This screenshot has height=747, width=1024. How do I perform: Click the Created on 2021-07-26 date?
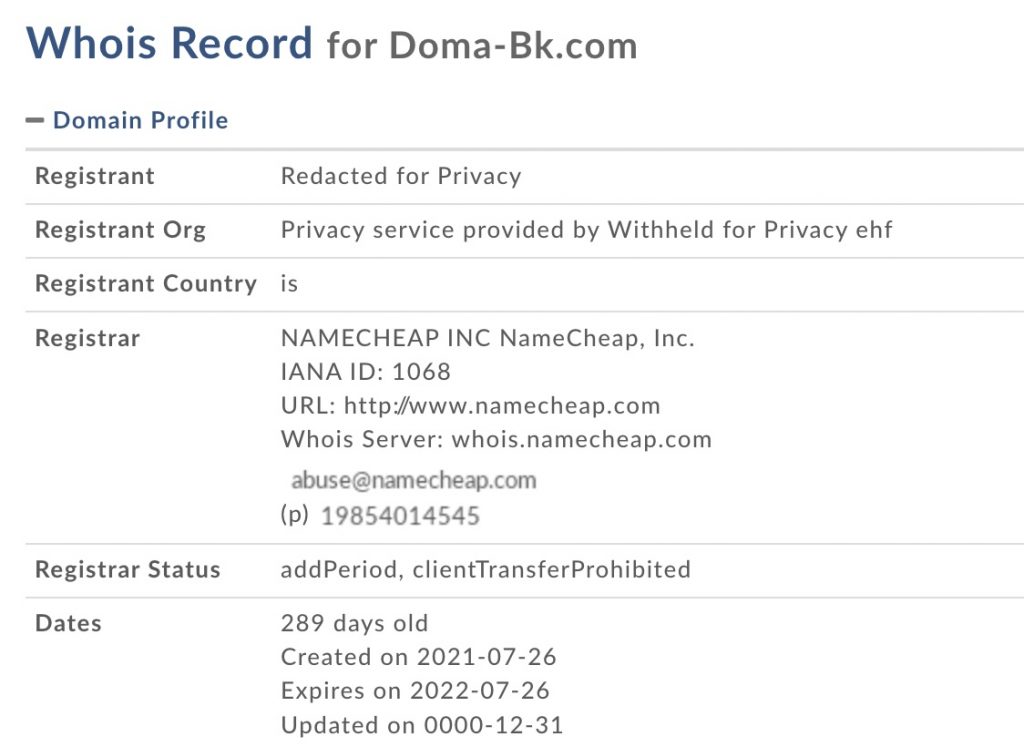coord(419,657)
